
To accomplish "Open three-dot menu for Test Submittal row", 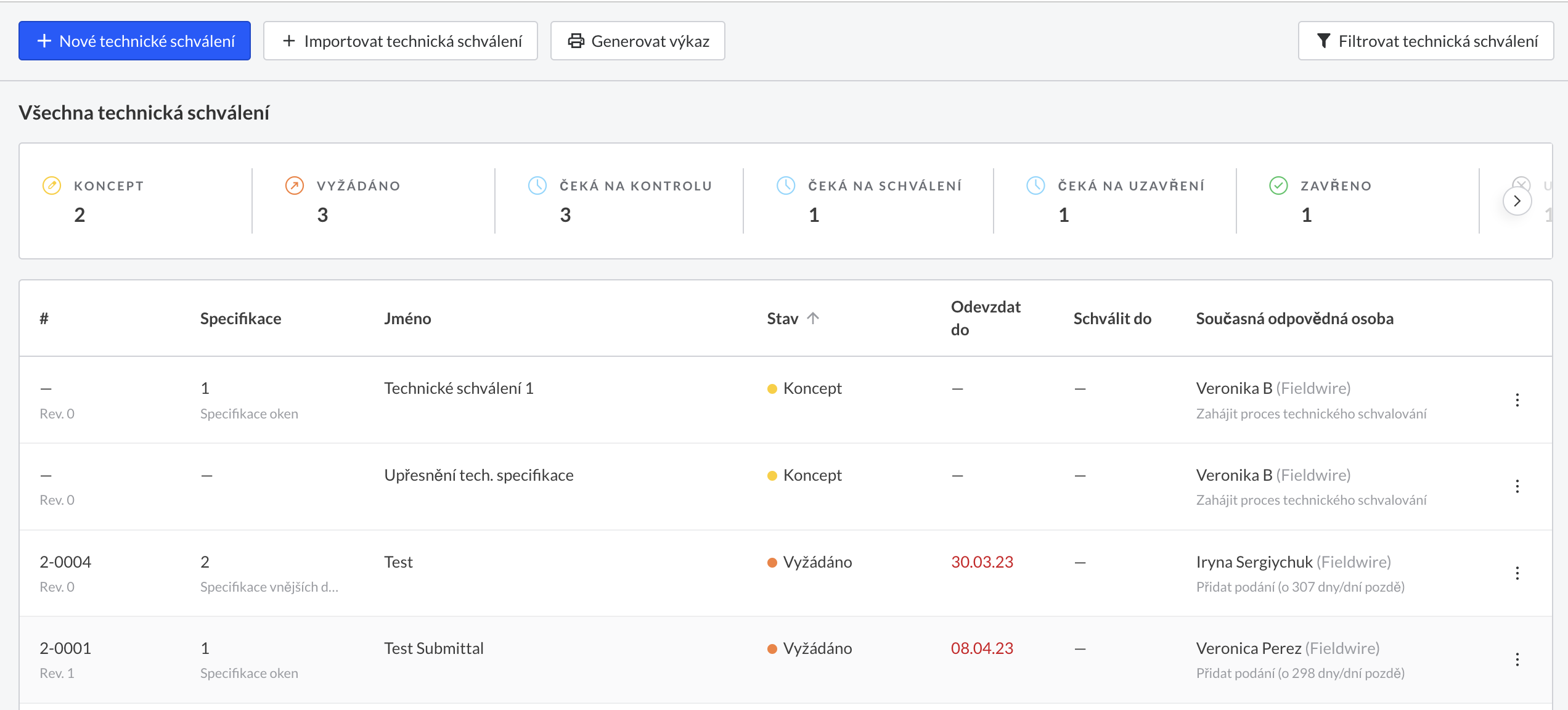I will [x=1517, y=659].
